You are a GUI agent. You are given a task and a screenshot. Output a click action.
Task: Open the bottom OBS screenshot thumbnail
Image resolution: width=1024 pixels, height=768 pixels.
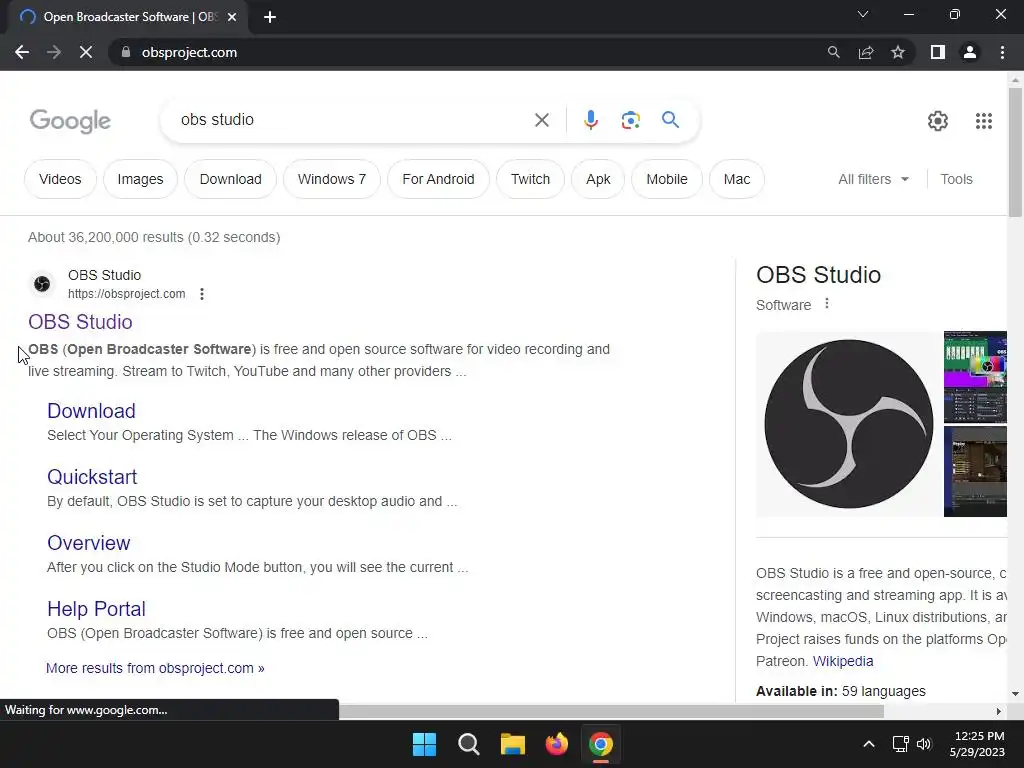pyautogui.click(x=975, y=472)
